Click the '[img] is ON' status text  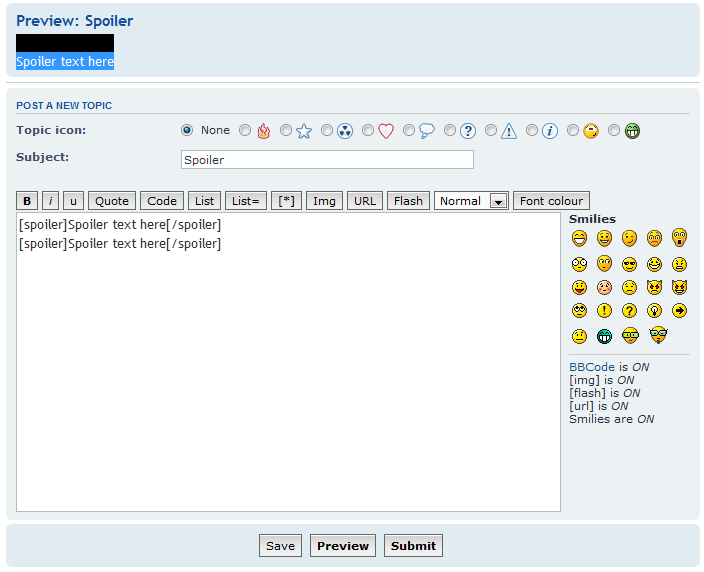602,380
